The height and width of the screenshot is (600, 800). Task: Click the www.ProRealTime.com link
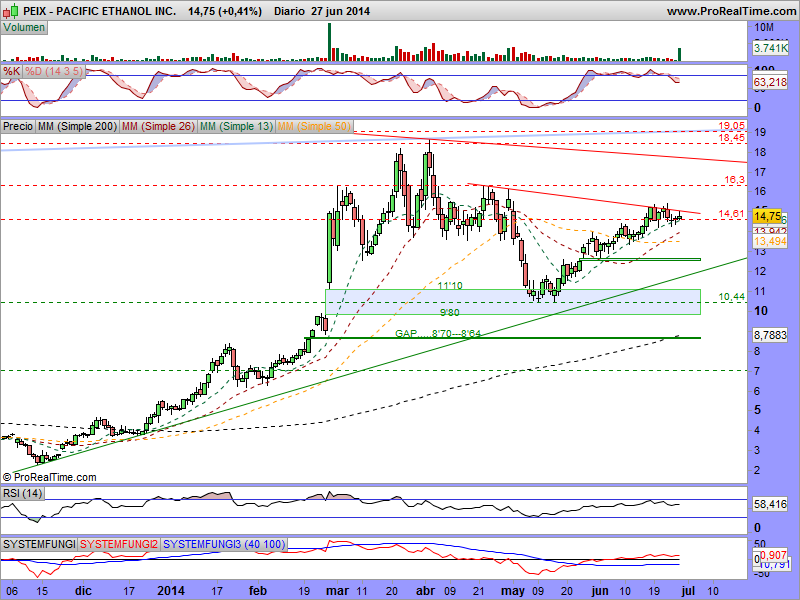[x=732, y=11]
